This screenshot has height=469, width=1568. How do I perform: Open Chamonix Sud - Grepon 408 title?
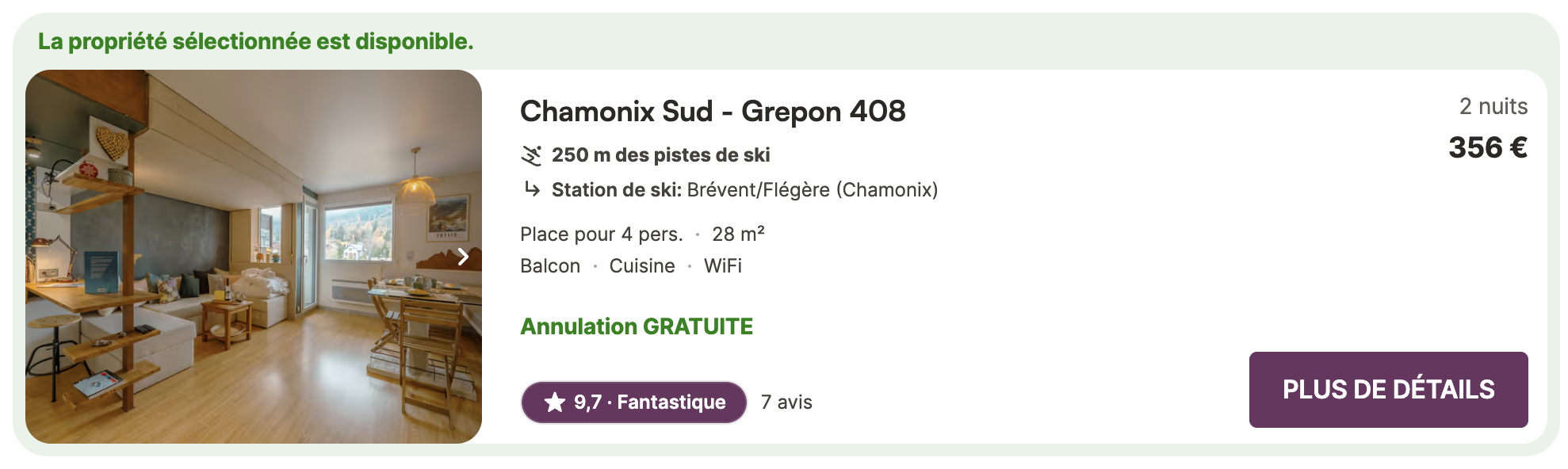pyautogui.click(x=713, y=112)
